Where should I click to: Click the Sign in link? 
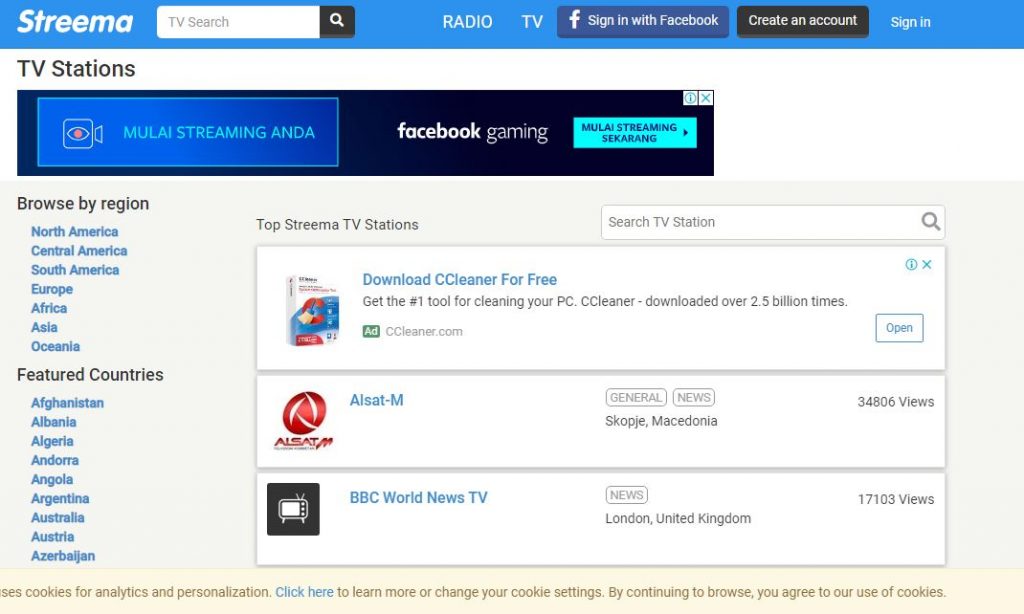click(x=910, y=22)
